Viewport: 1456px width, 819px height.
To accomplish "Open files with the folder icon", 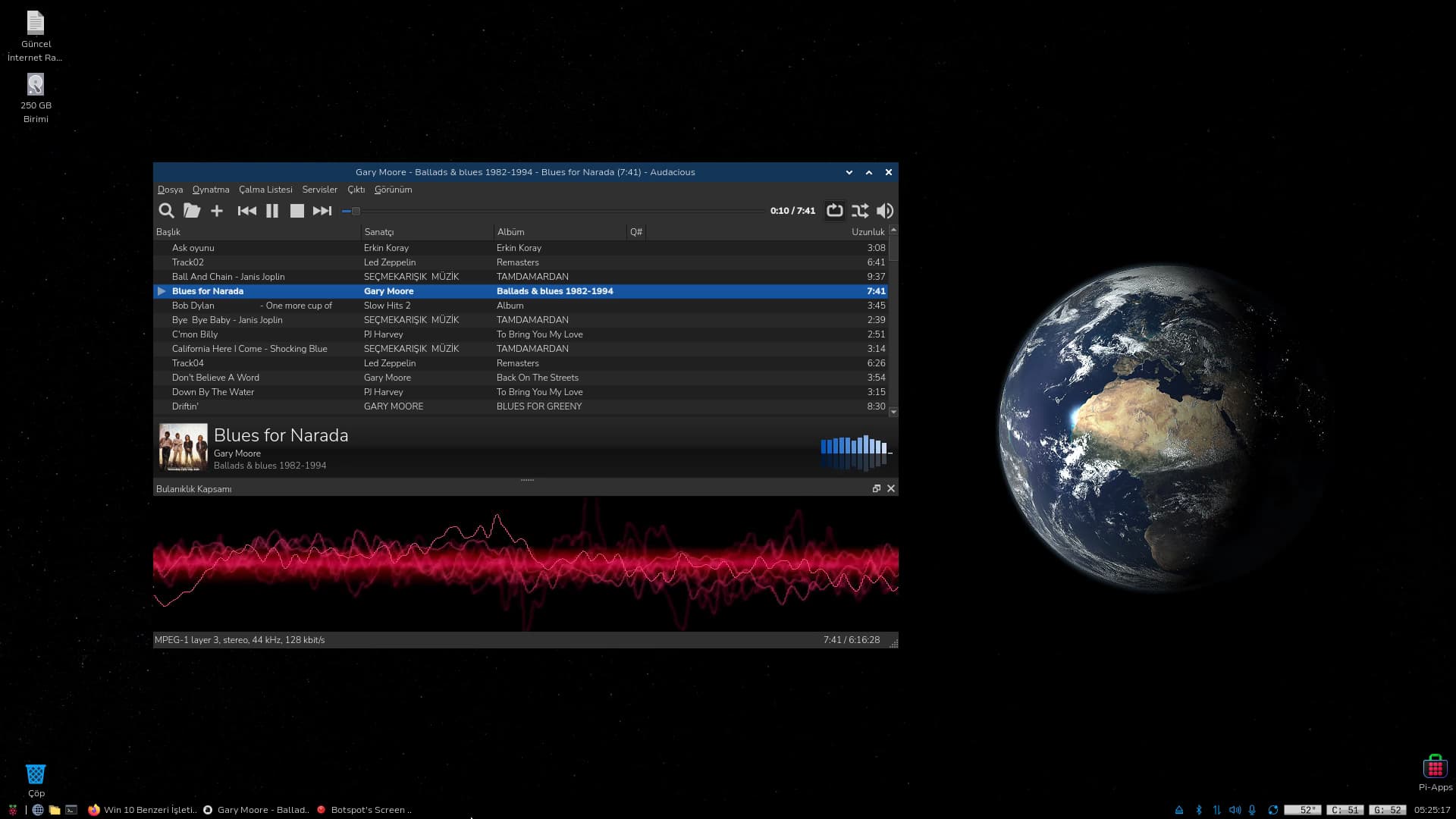I will point(192,211).
